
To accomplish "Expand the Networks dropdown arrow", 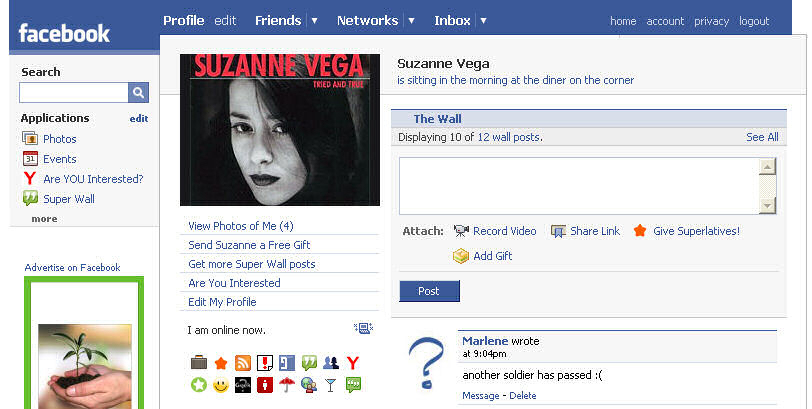I will (x=411, y=20).
